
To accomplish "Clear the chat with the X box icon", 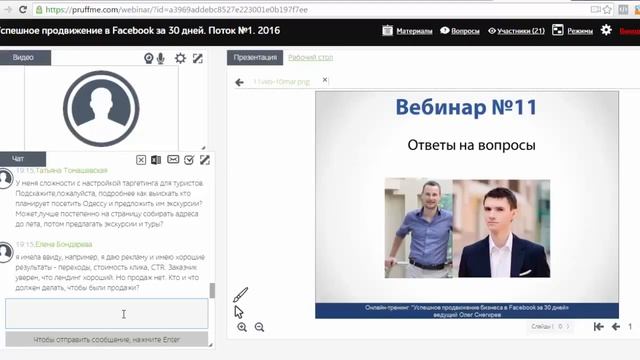I will tap(141, 160).
